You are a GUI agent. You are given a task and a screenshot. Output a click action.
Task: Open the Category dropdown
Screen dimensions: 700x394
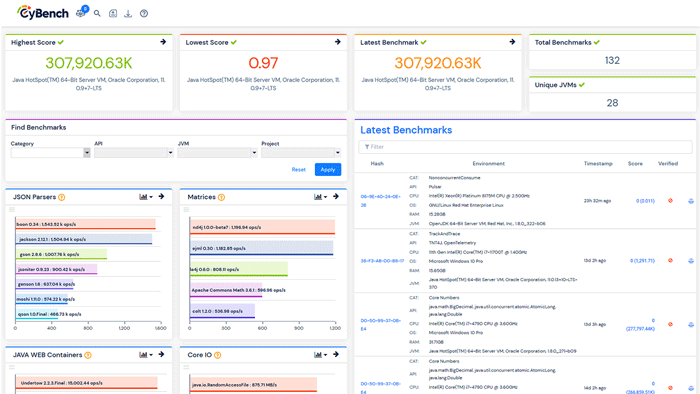tap(50, 153)
